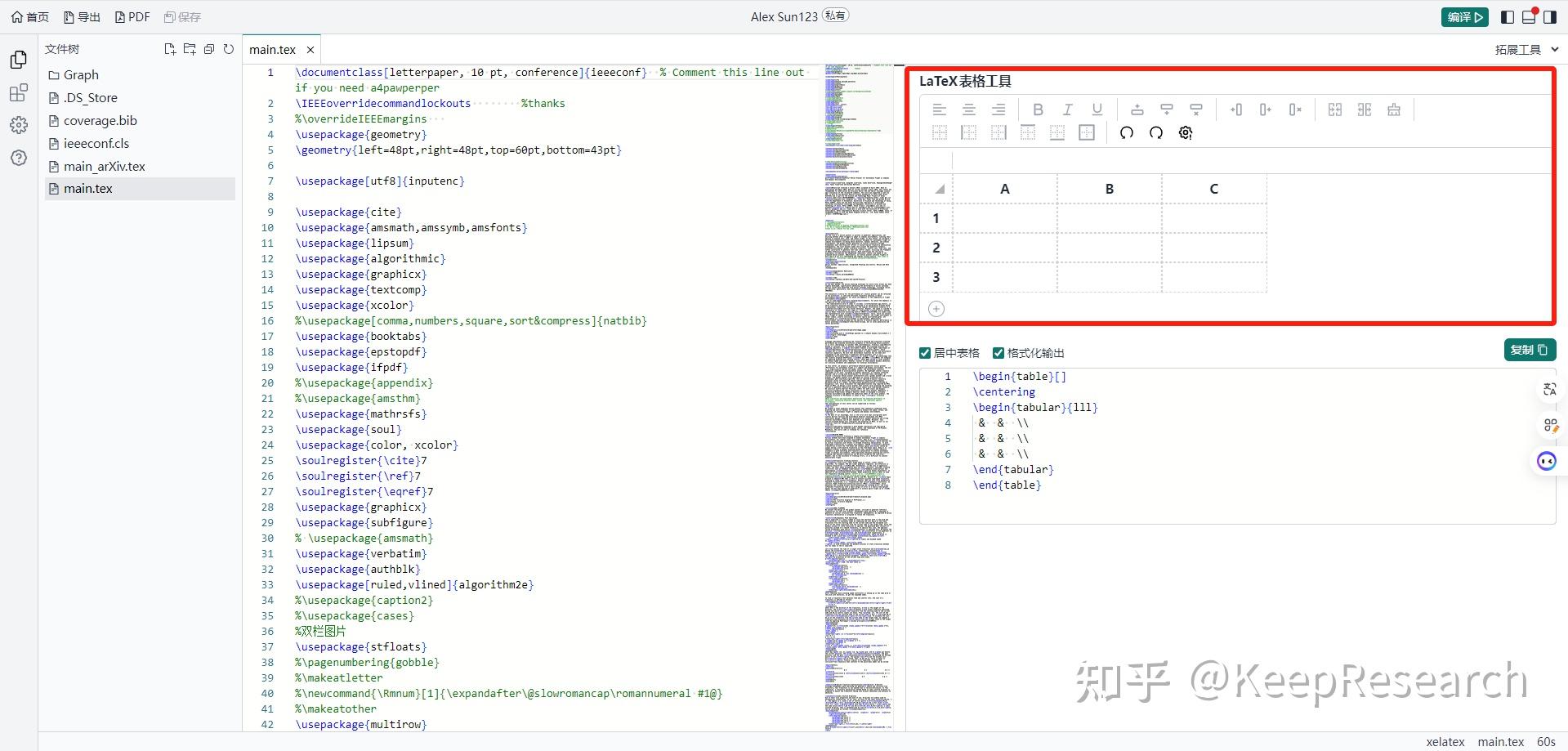Enable the 居中表格 checkbox

point(924,352)
